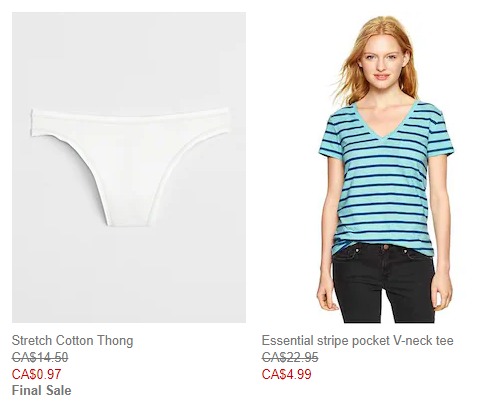495x401 pixels.
Task: Select the crossed-out CA$14.50 original price
Action: (x=40, y=357)
